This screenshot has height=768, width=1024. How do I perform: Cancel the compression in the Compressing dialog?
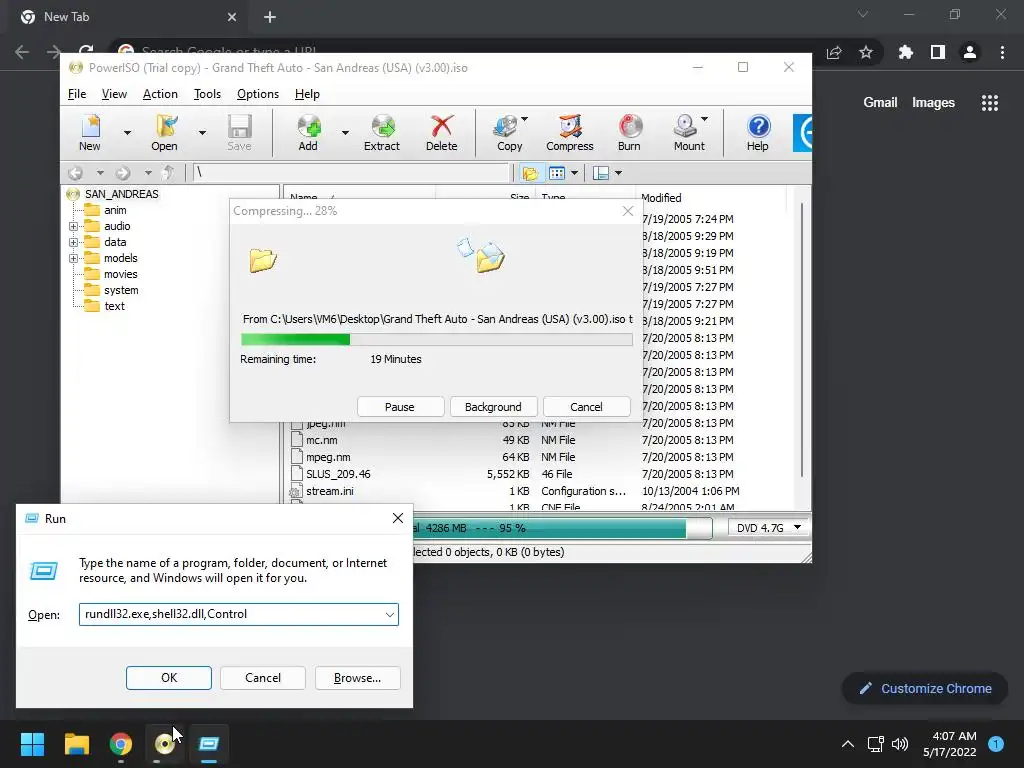click(x=586, y=407)
